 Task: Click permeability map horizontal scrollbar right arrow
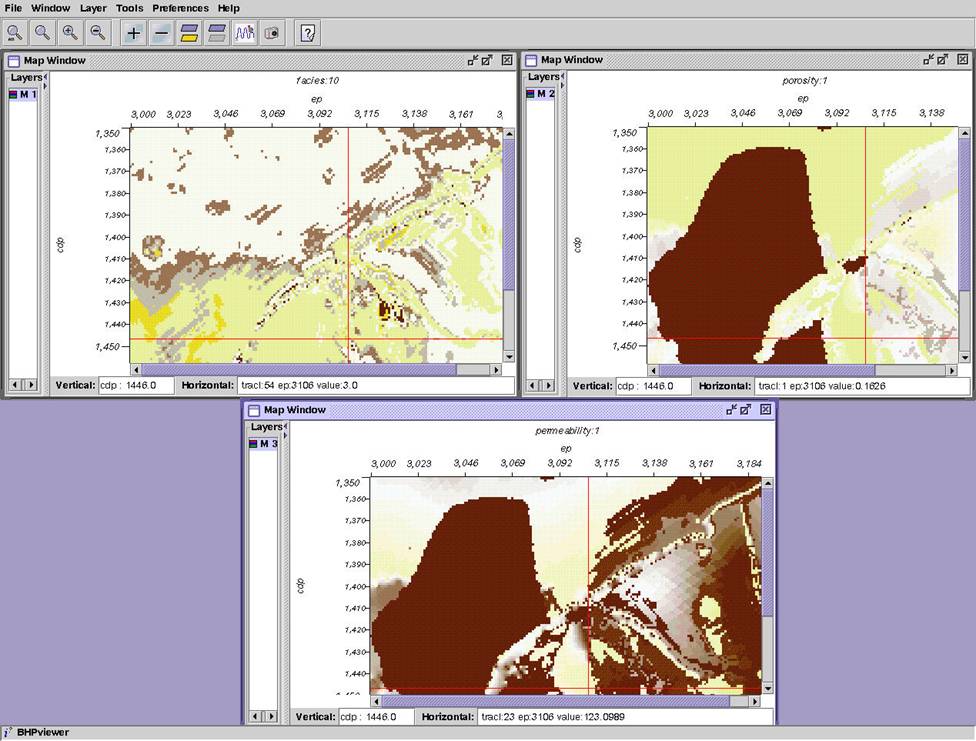pos(754,701)
